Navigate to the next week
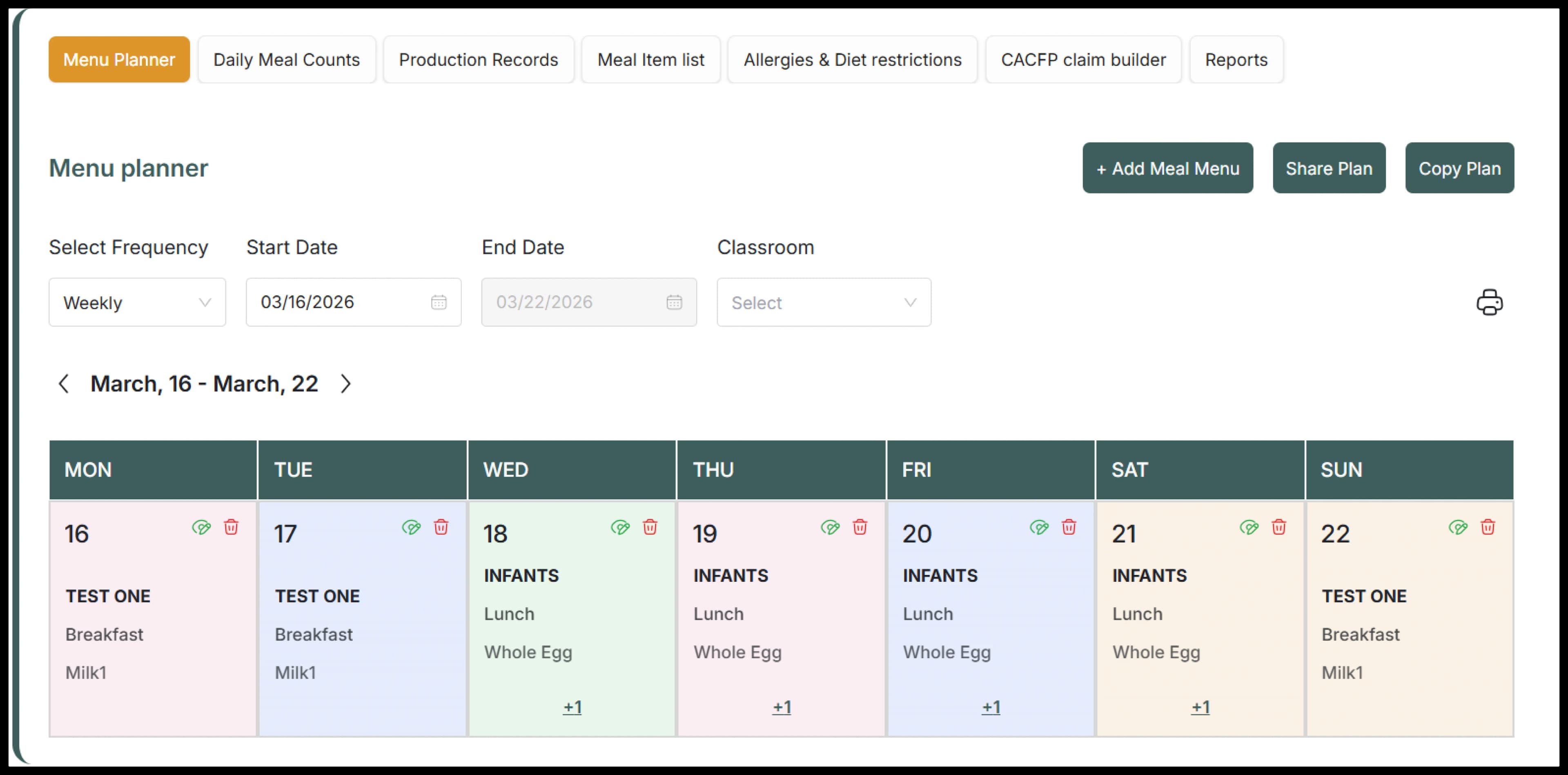1568x775 pixels. 346,383
